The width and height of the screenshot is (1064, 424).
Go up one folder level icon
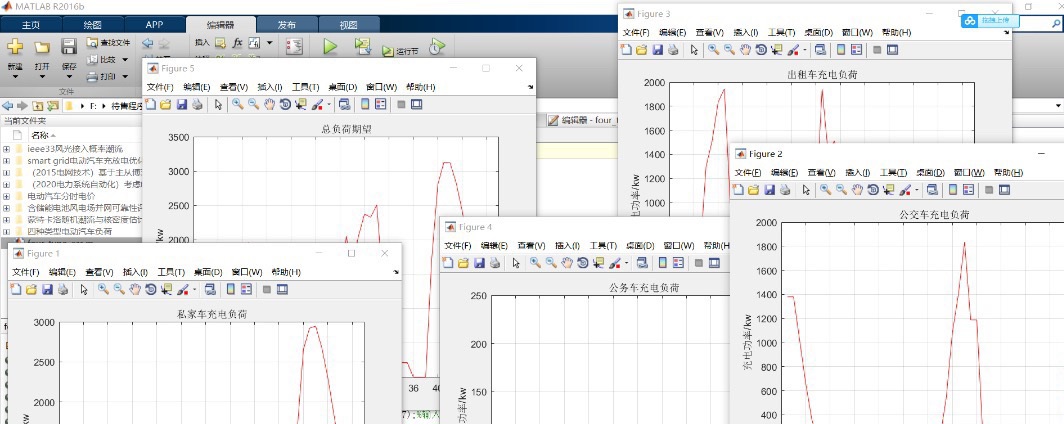click(x=36, y=106)
